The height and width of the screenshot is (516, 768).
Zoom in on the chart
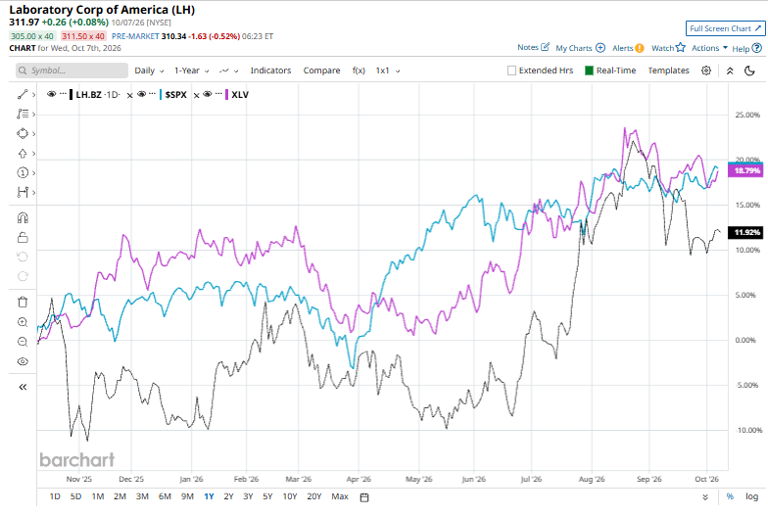pos(23,322)
